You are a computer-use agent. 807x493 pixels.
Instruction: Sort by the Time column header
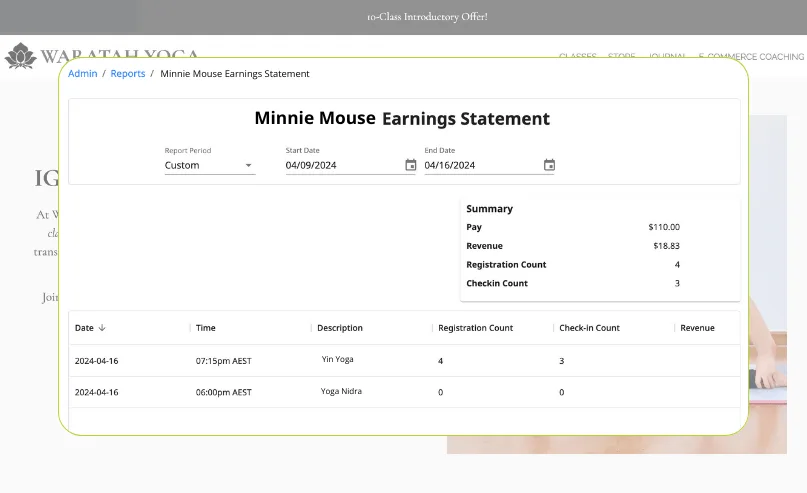click(x=206, y=328)
